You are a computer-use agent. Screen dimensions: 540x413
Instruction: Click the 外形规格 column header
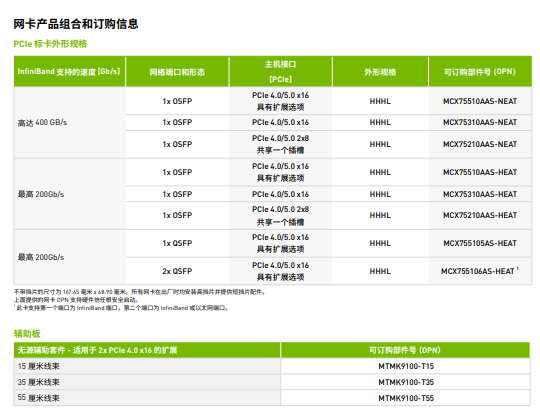click(380, 72)
